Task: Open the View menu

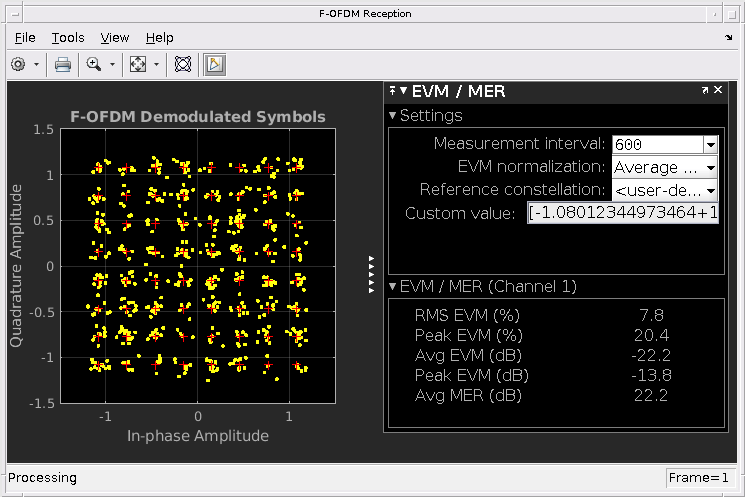Action: [x=115, y=38]
